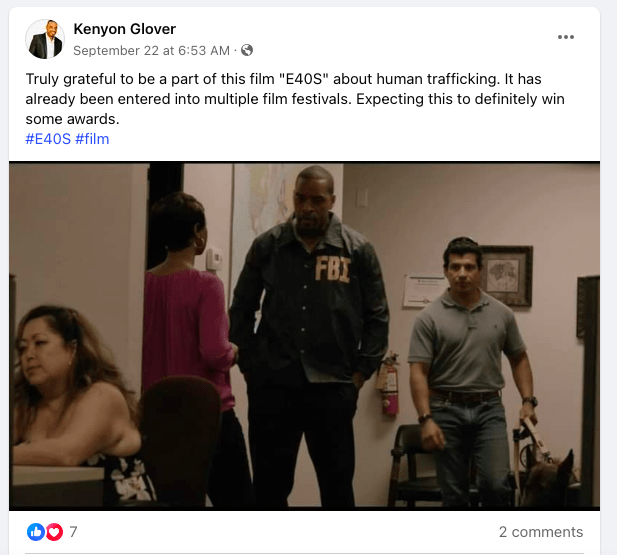Click the post text about human trafficking film

click(295, 99)
